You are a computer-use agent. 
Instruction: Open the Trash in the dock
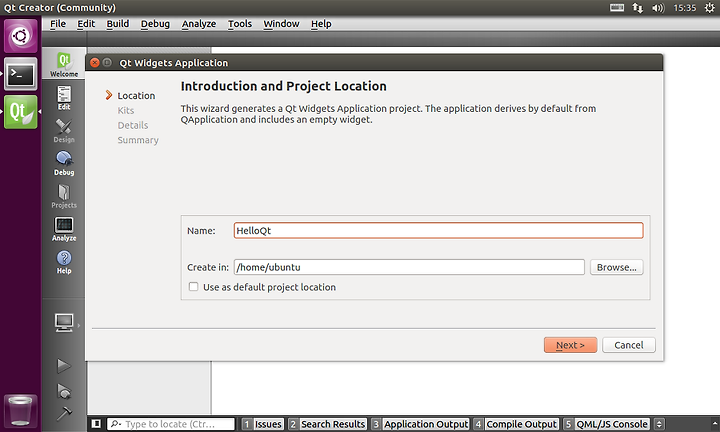point(21,410)
